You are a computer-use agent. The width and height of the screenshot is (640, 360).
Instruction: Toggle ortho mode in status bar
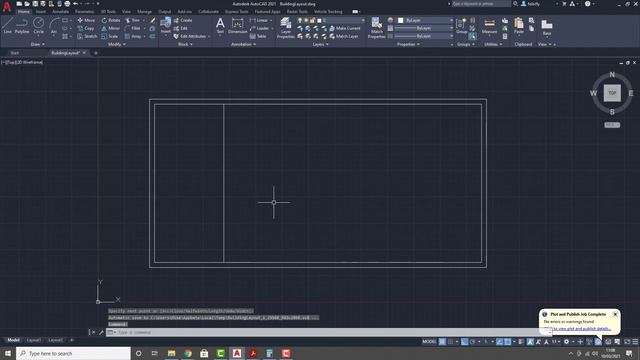[464, 342]
